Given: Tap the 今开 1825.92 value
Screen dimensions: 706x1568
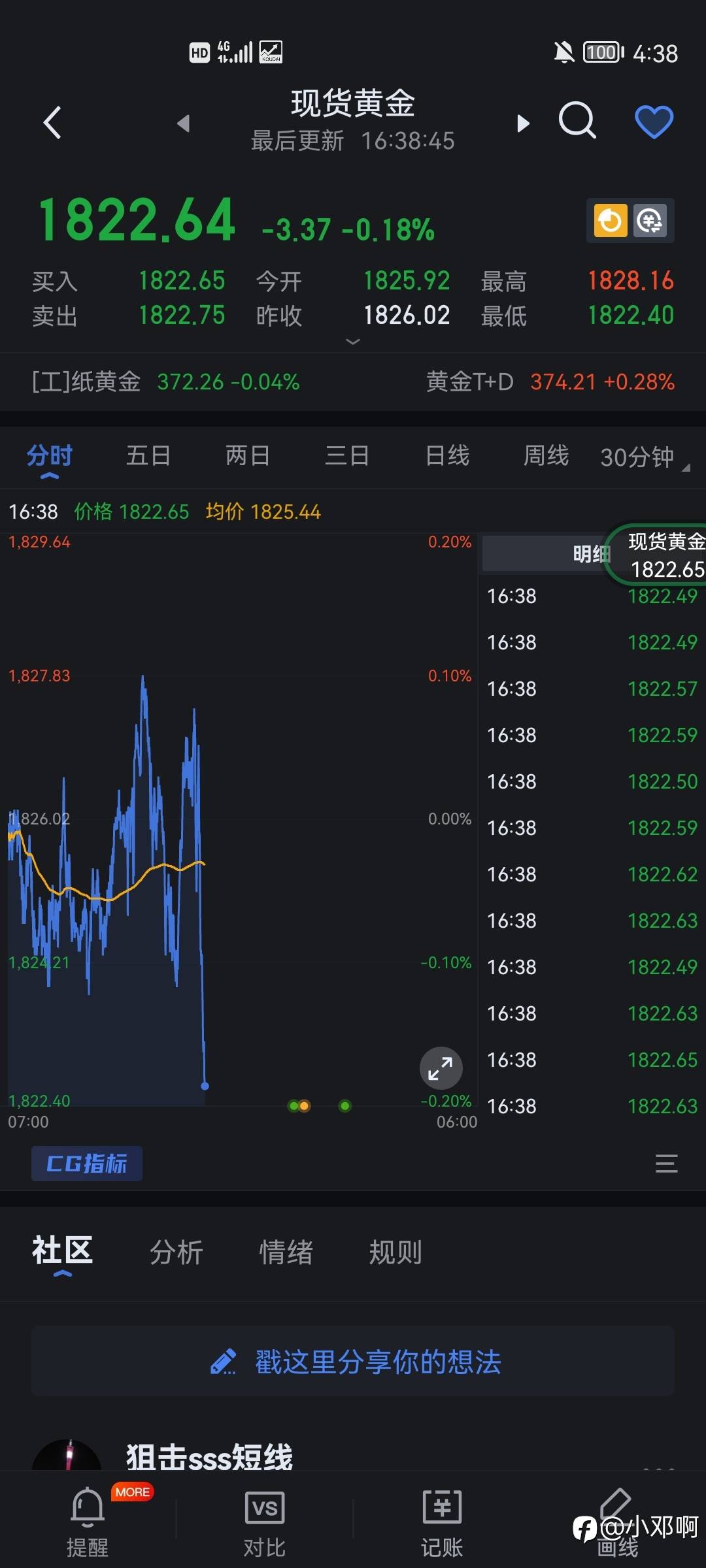Looking at the screenshot, I should 407,281.
